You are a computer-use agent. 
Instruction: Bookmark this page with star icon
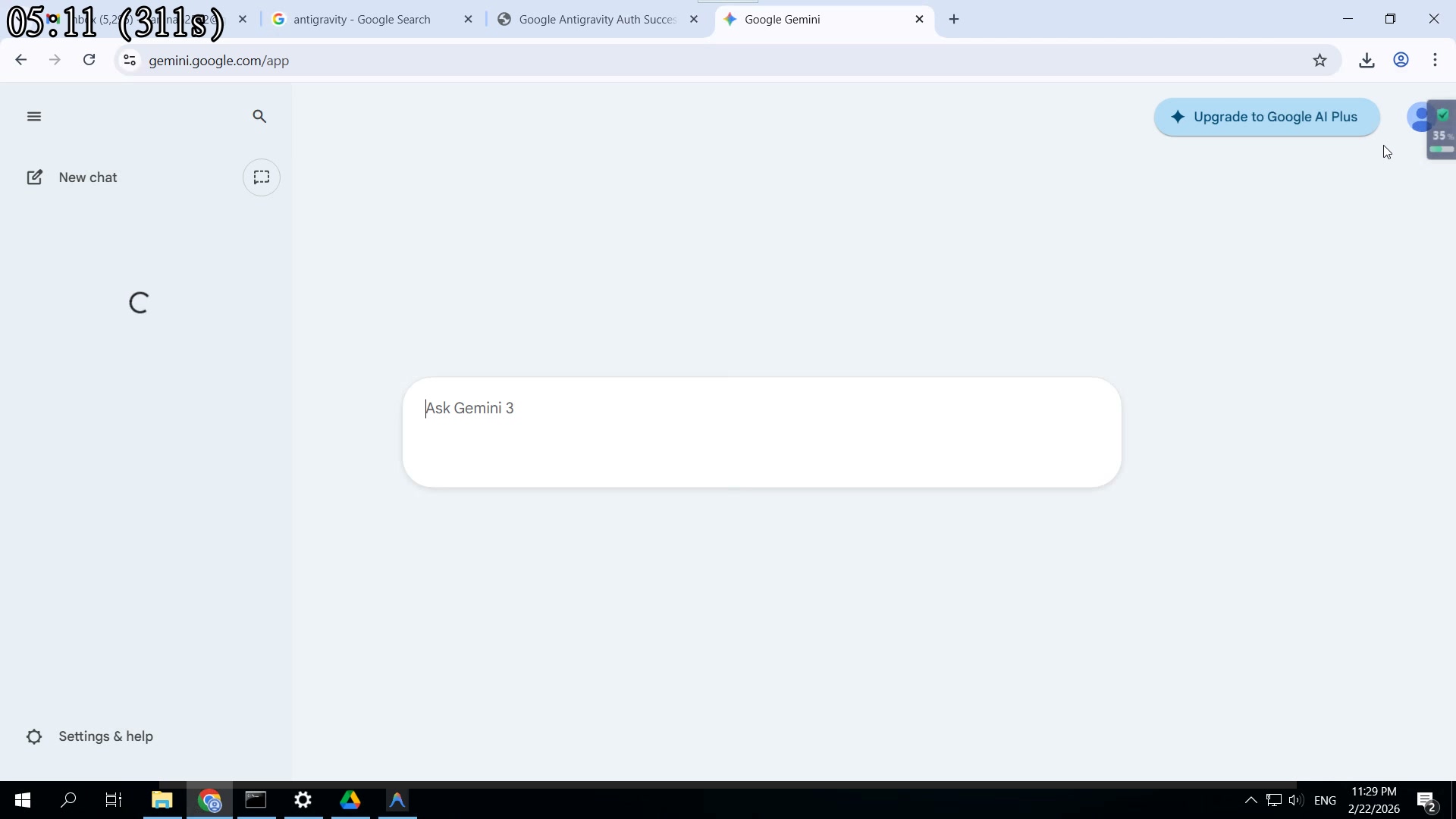[x=1319, y=61]
